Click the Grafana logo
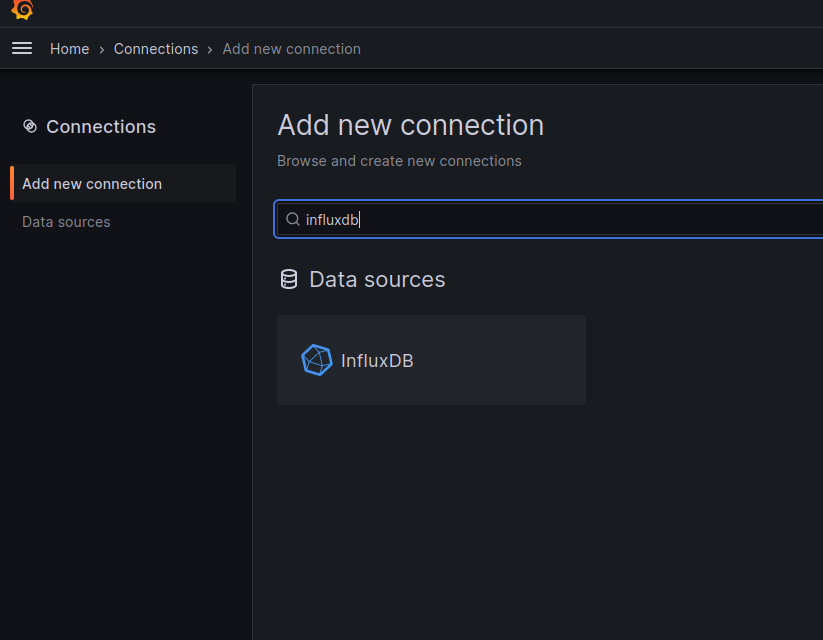The image size is (823, 640). [22, 9]
